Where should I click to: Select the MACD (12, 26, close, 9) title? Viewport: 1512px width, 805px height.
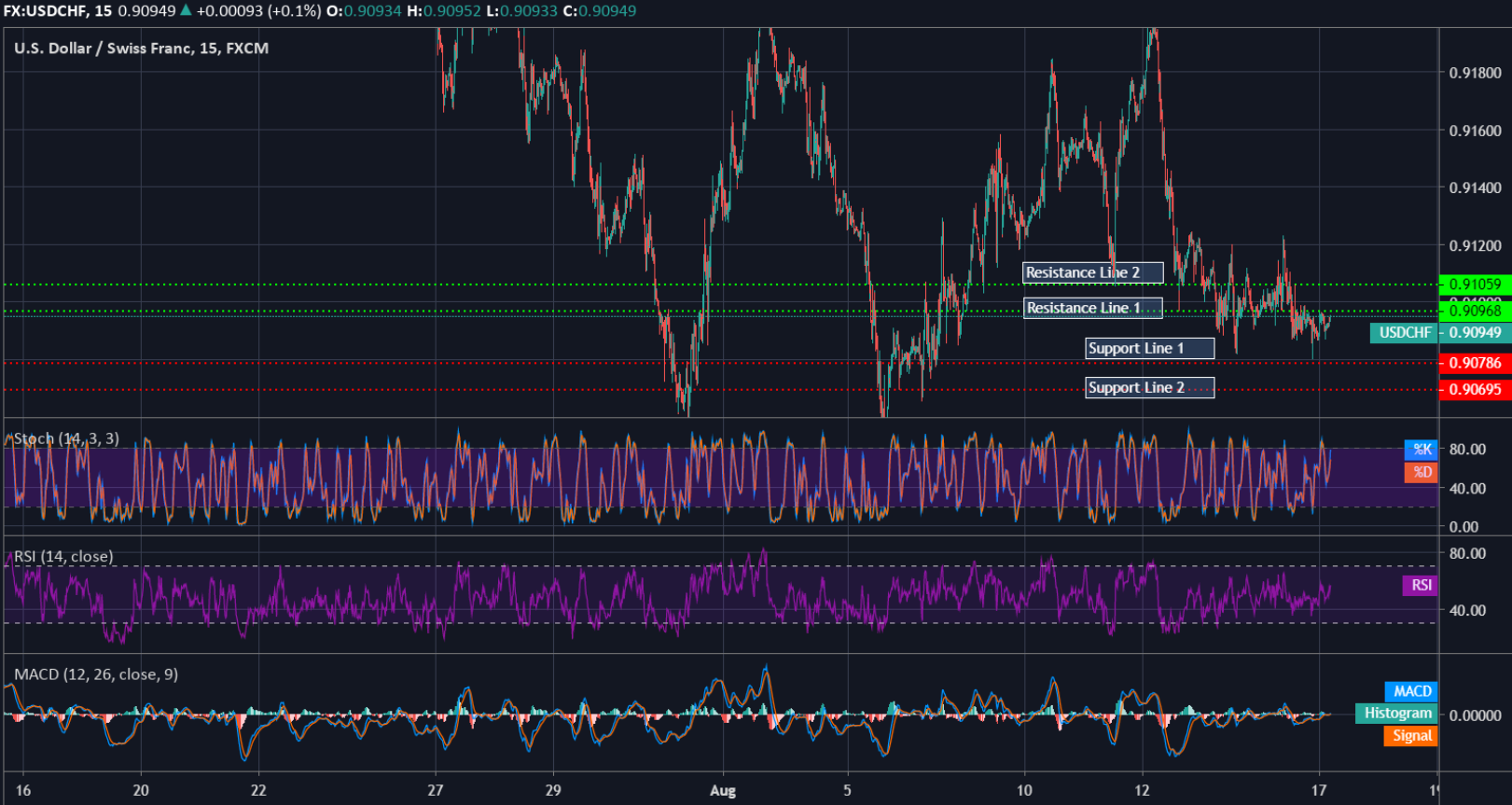click(96, 674)
